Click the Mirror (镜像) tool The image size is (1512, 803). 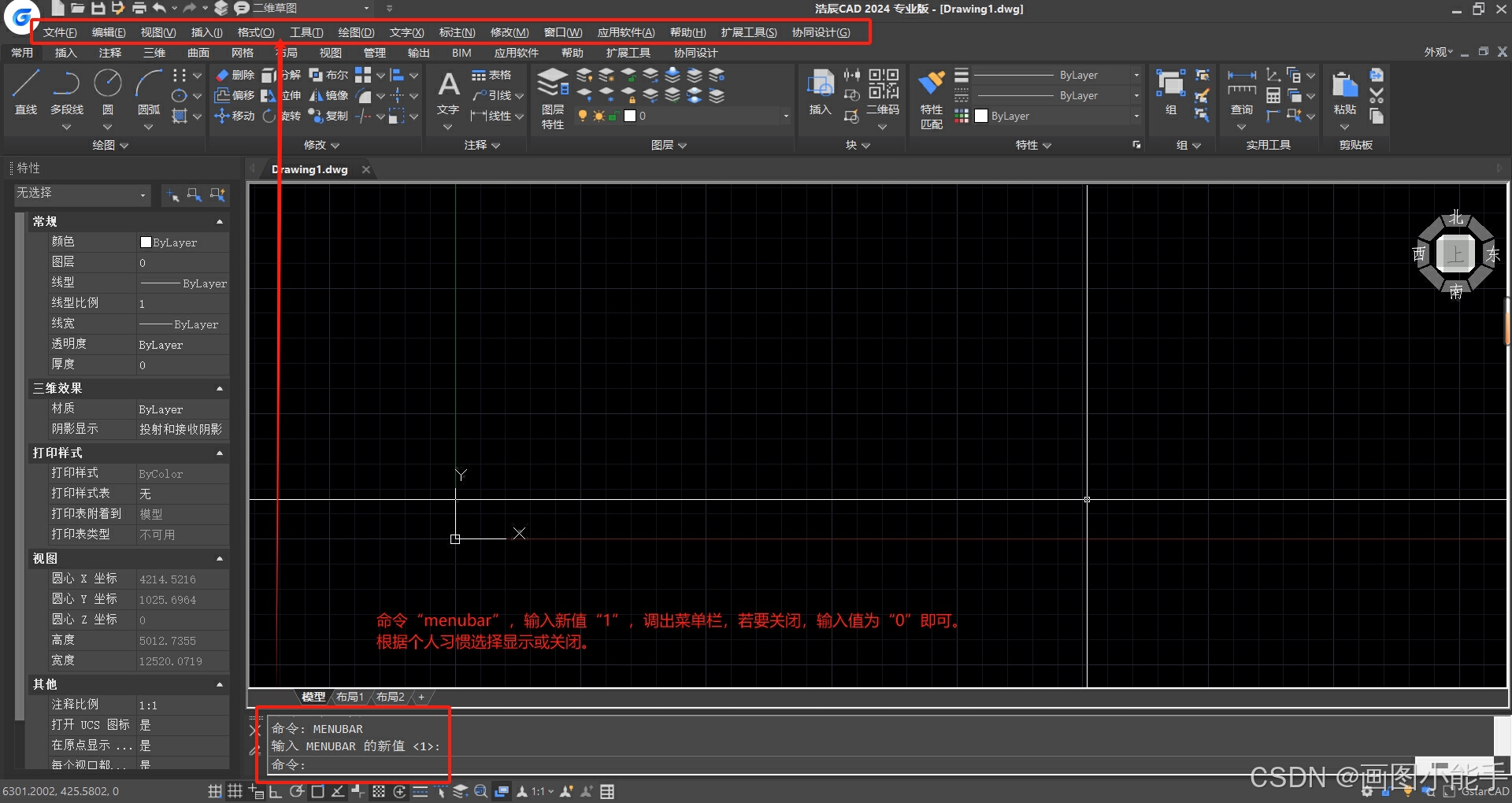(329, 95)
